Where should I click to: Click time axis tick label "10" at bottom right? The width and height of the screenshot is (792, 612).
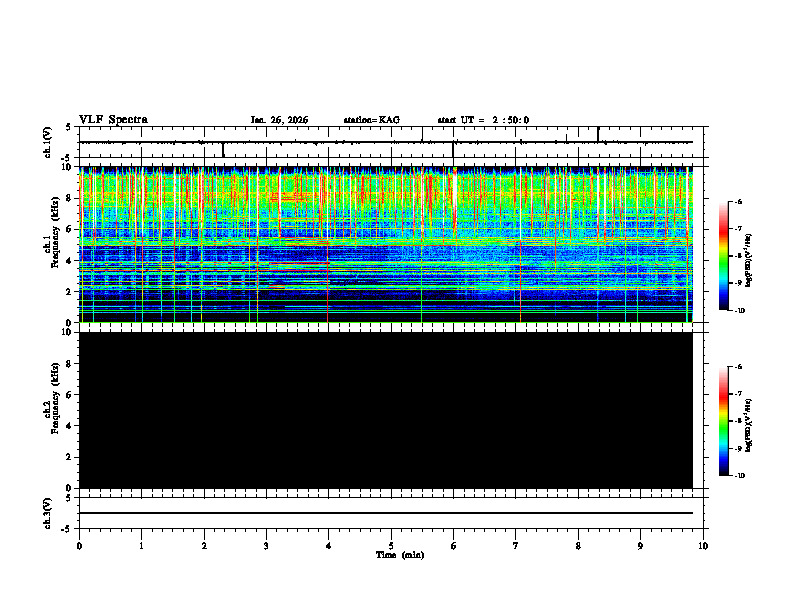[x=703, y=546]
